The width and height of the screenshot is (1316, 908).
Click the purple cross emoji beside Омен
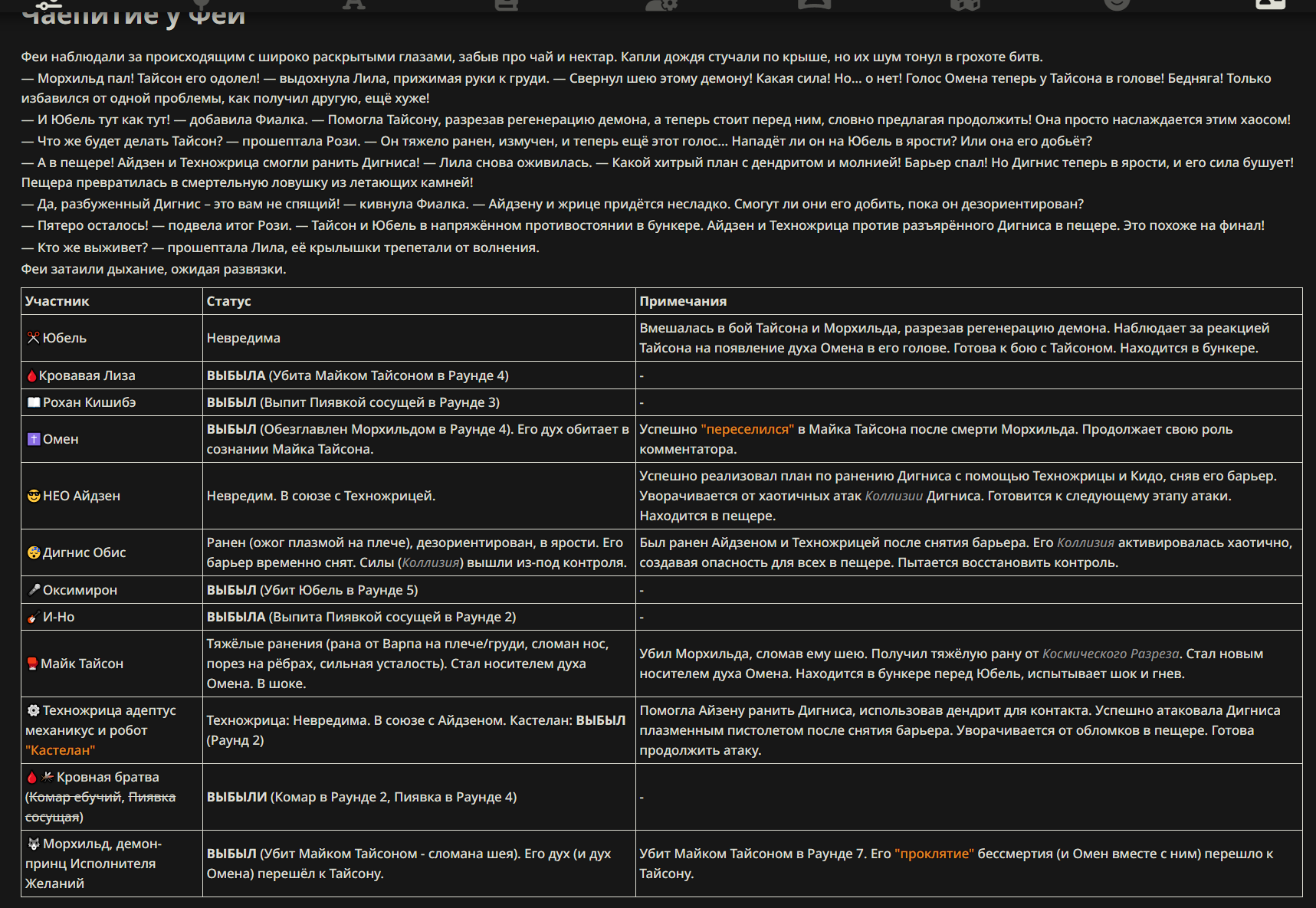click(x=34, y=439)
